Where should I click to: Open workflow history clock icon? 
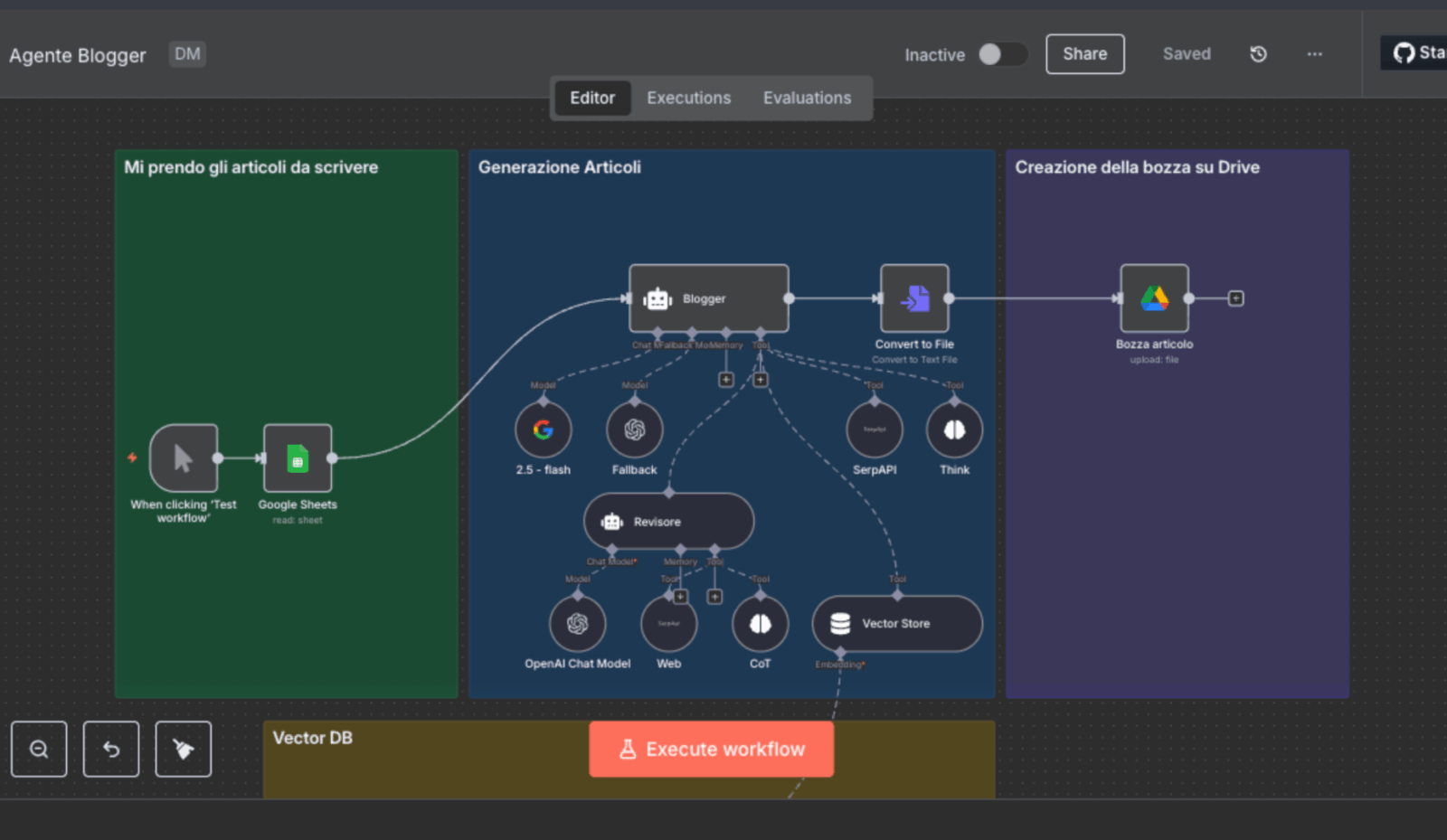(x=1258, y=54)
